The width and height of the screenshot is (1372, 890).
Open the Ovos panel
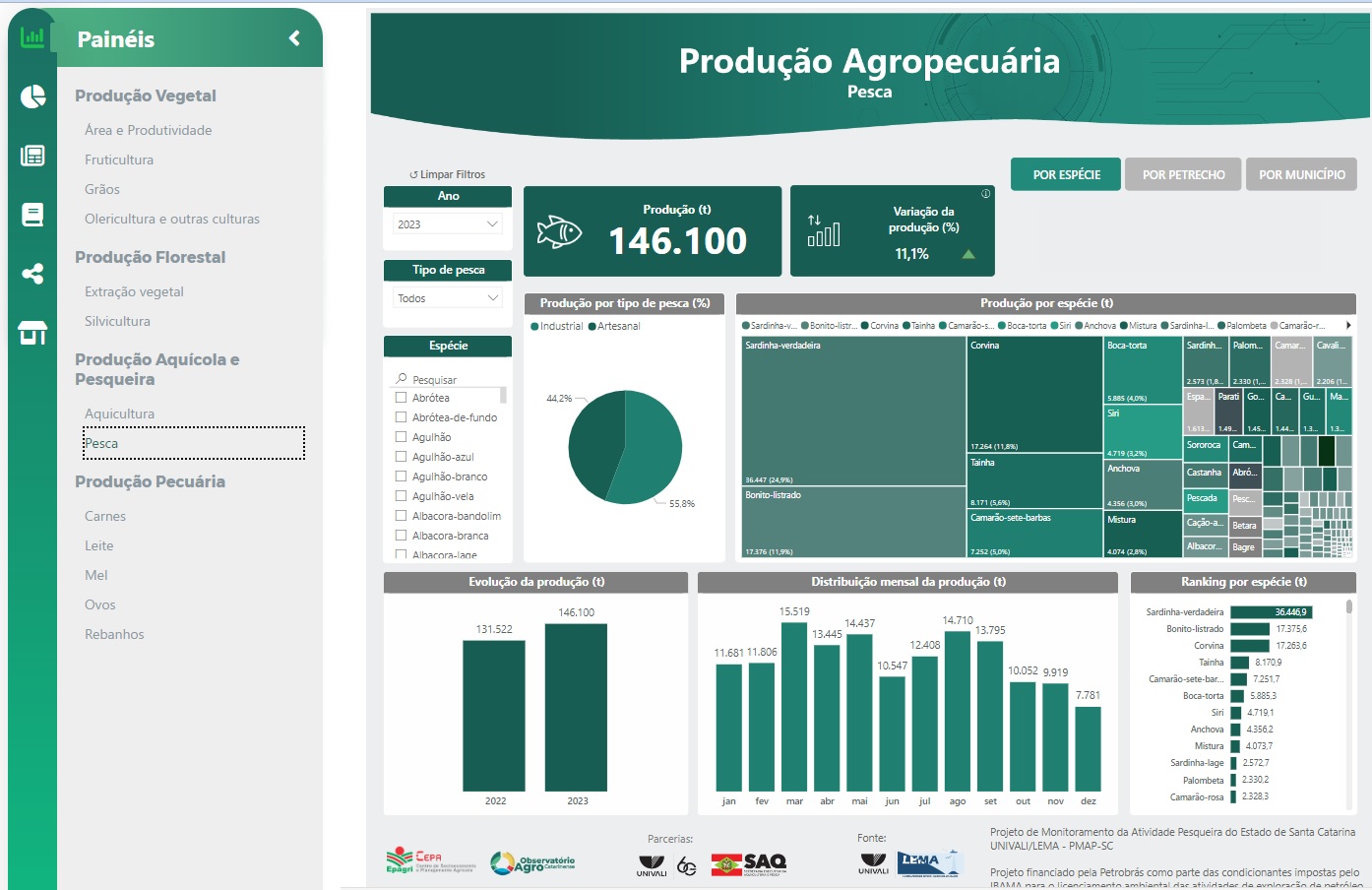pyautogui.click(x=99, y=604)
